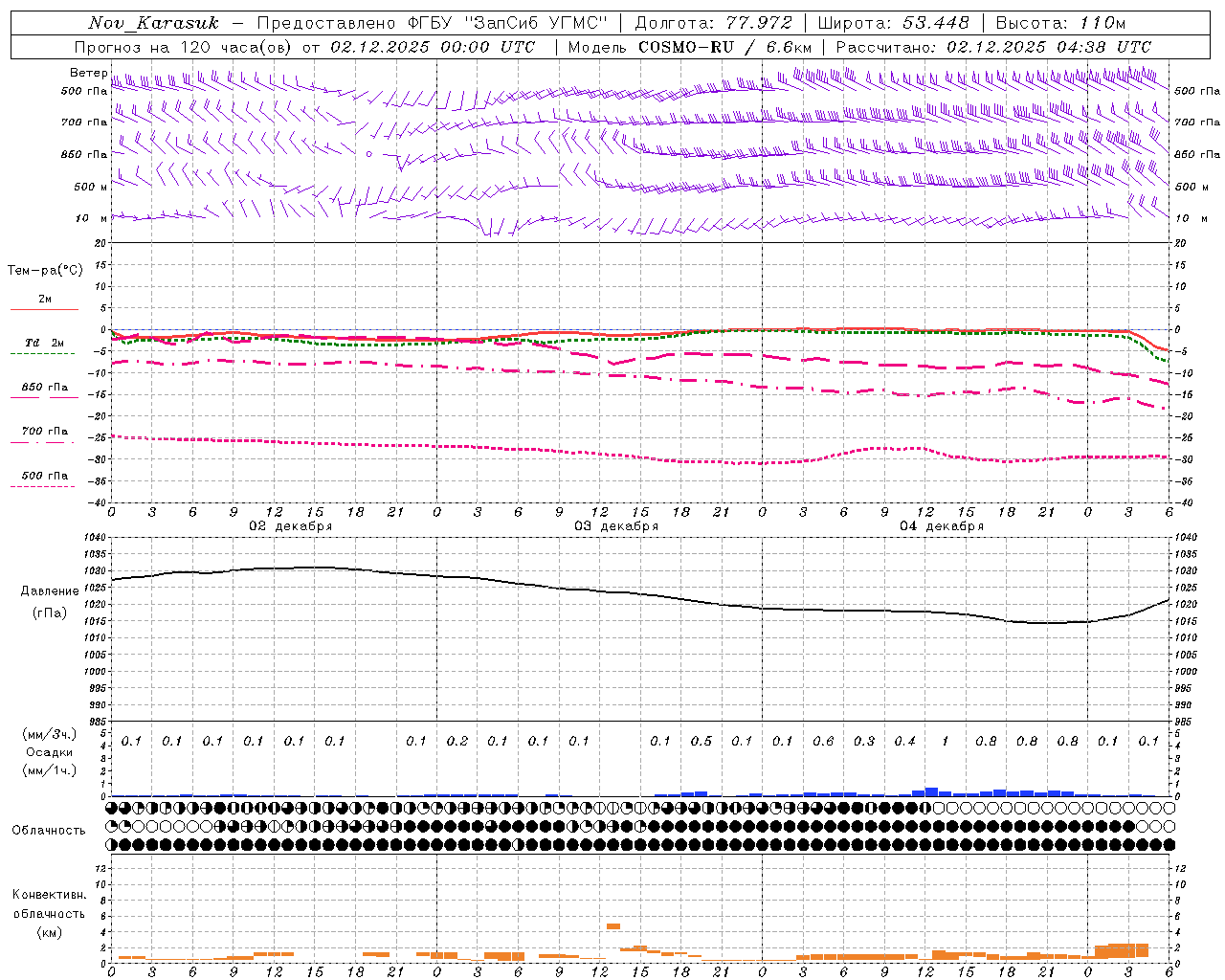Select the 'Широта: 53.448' latitude text
Viewport: 1225px width, 980px height.
[x=893, y=23]
